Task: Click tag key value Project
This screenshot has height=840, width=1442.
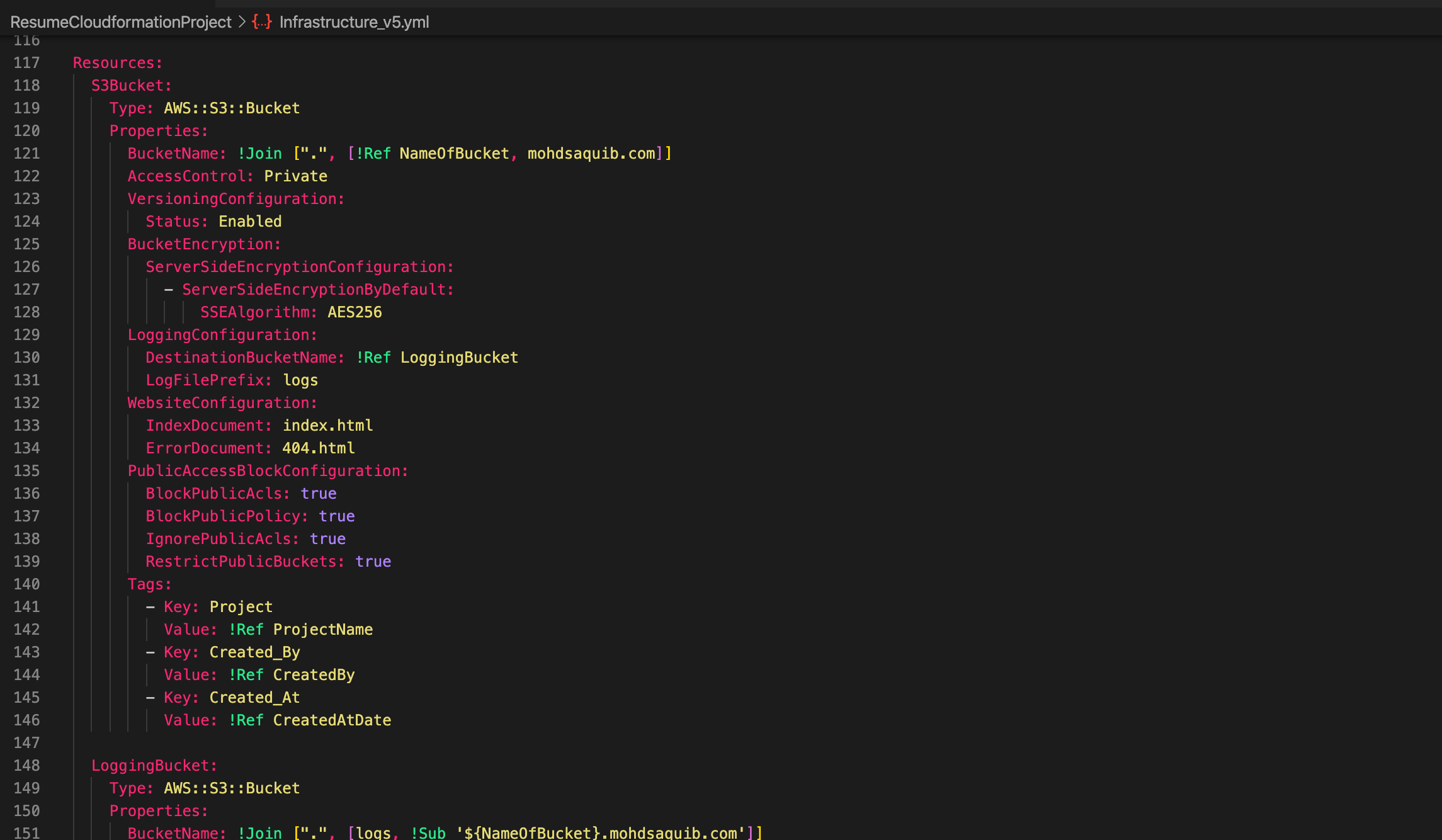Action: pos(241,607)
